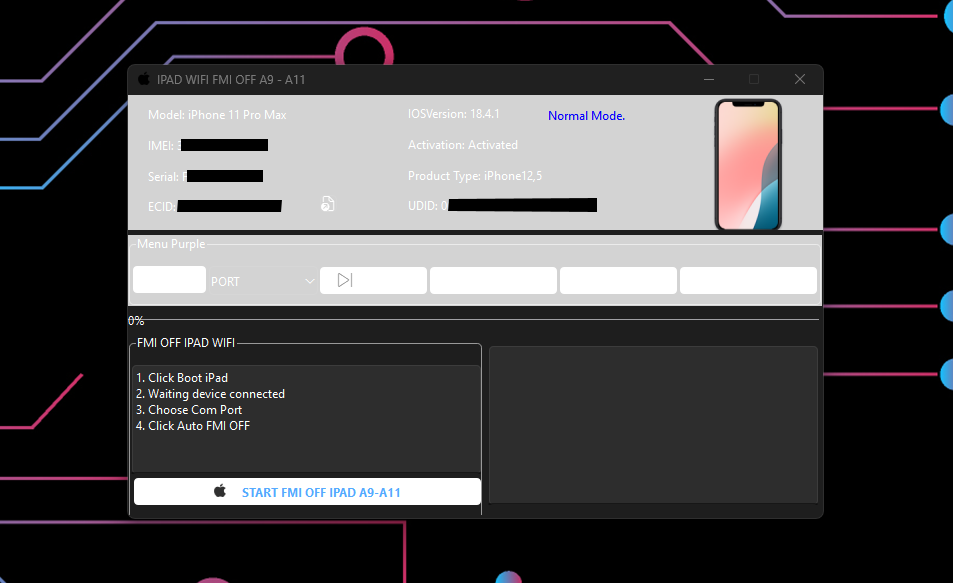Click the '3. Choose Com Port' instruction

pos(188,410)
